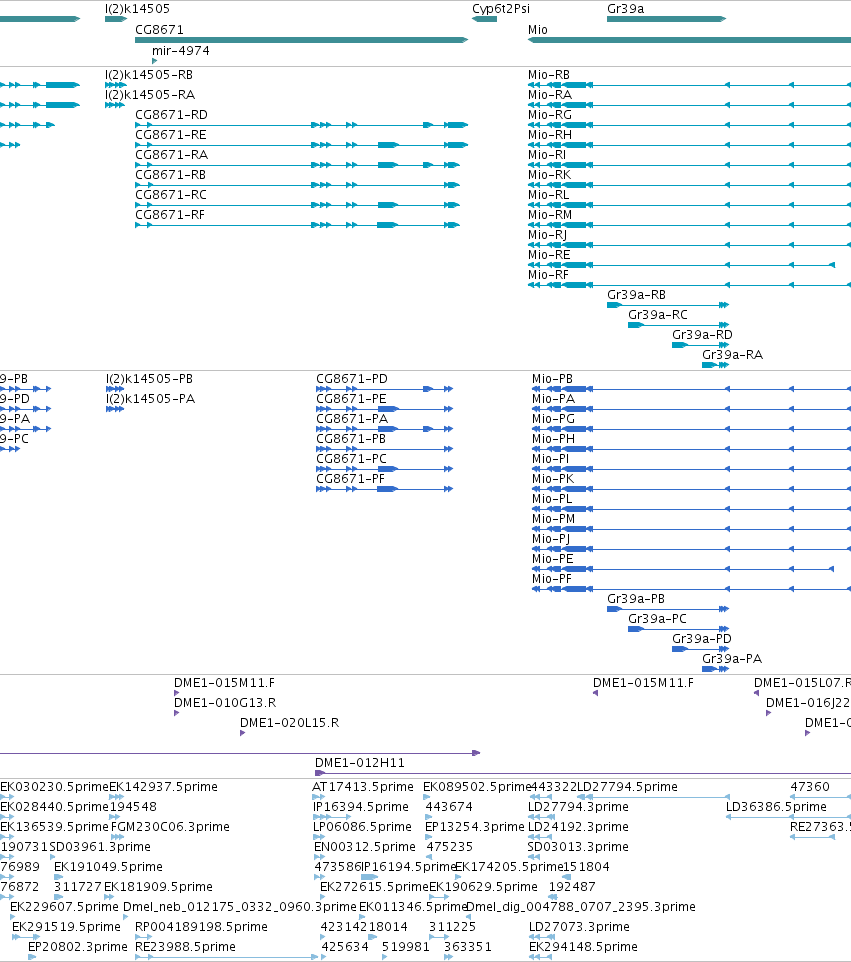Pick the CG8671-RA transcript

297,165
